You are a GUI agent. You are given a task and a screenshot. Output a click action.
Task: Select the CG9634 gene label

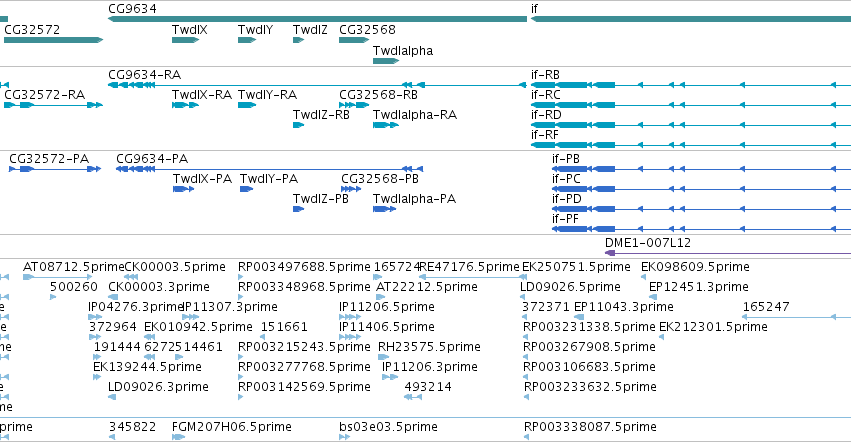(132, 9)
